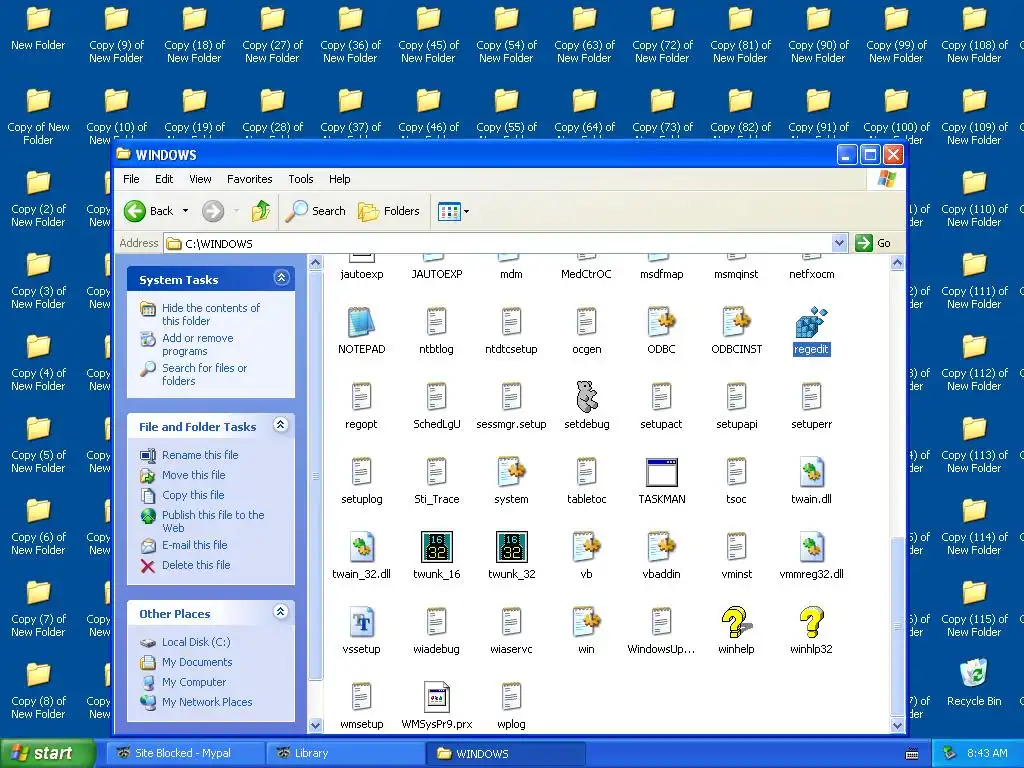The width and height of the screenshot is (1024, 768).
Task: Open My Network Places link
Action: (x=207, y=702)
